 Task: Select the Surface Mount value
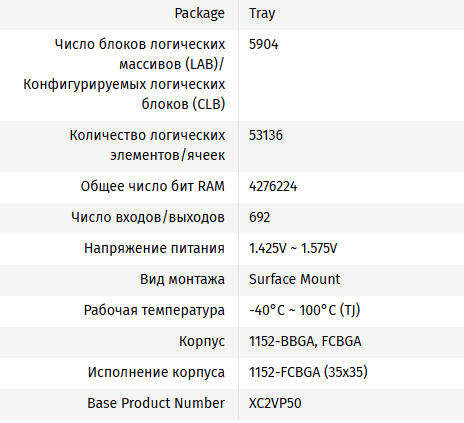tap(294, 279)
